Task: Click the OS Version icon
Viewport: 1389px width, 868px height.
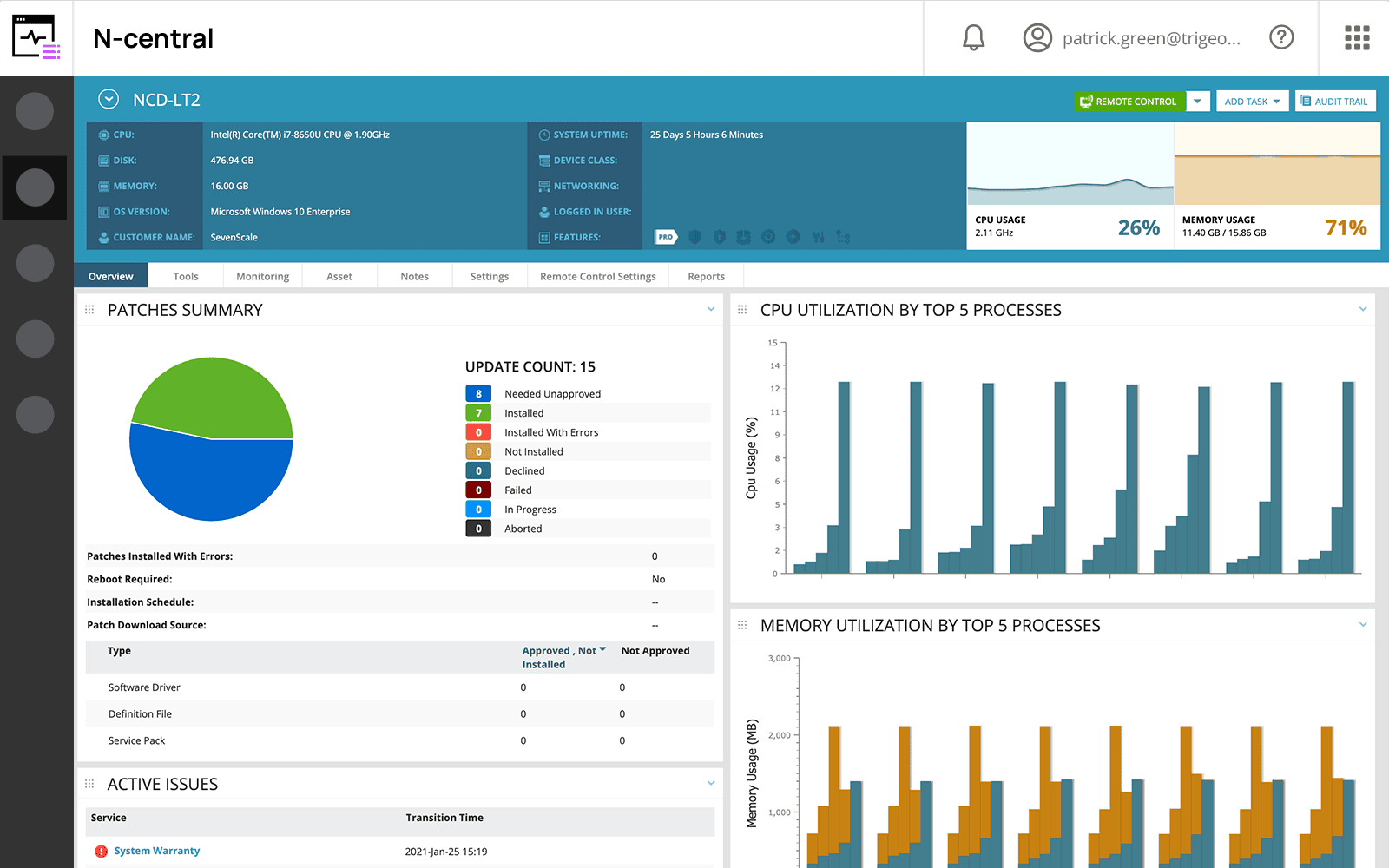Action: pos(104,212)
